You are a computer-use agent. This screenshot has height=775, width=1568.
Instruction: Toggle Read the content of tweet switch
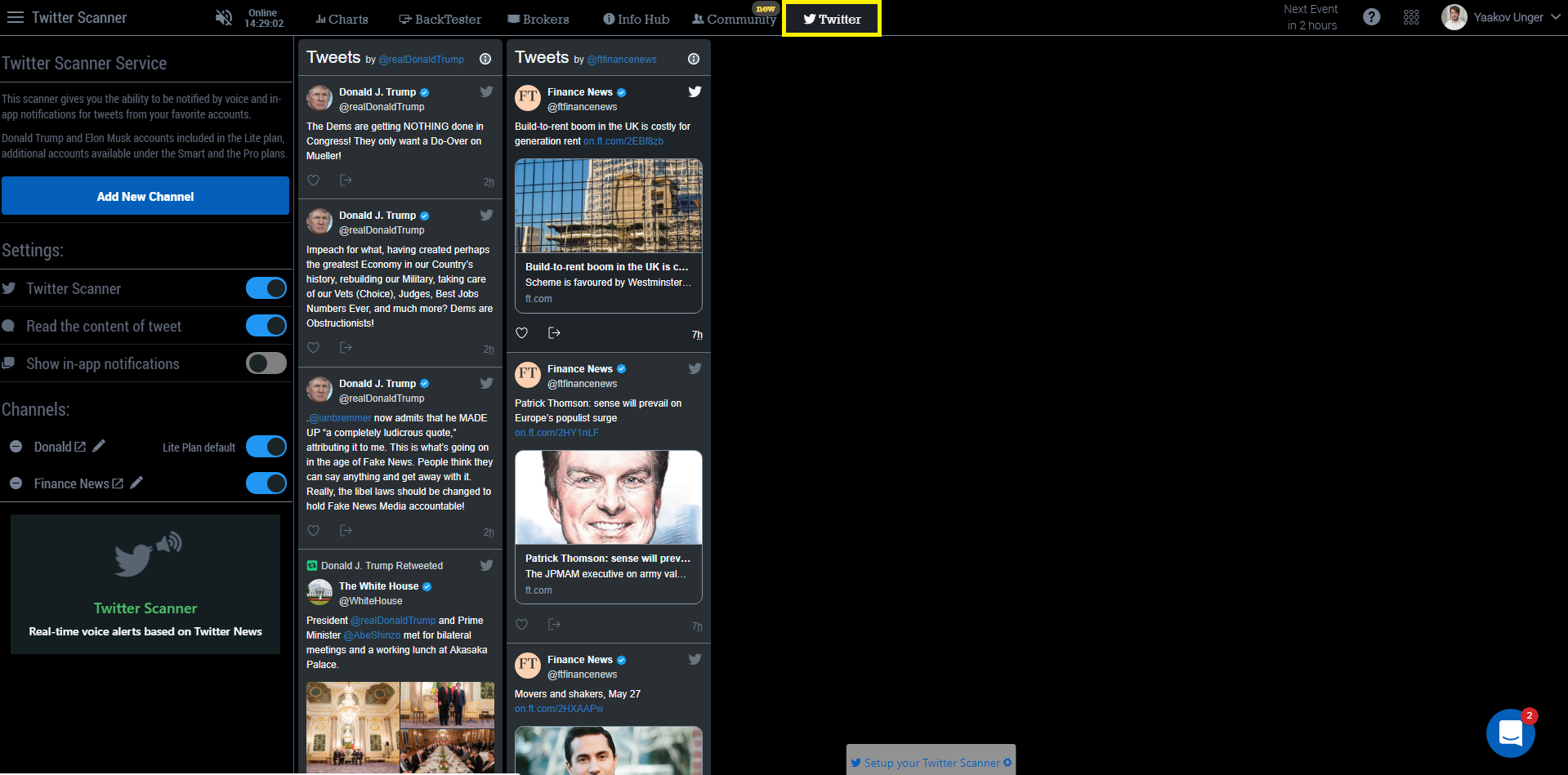266,326
